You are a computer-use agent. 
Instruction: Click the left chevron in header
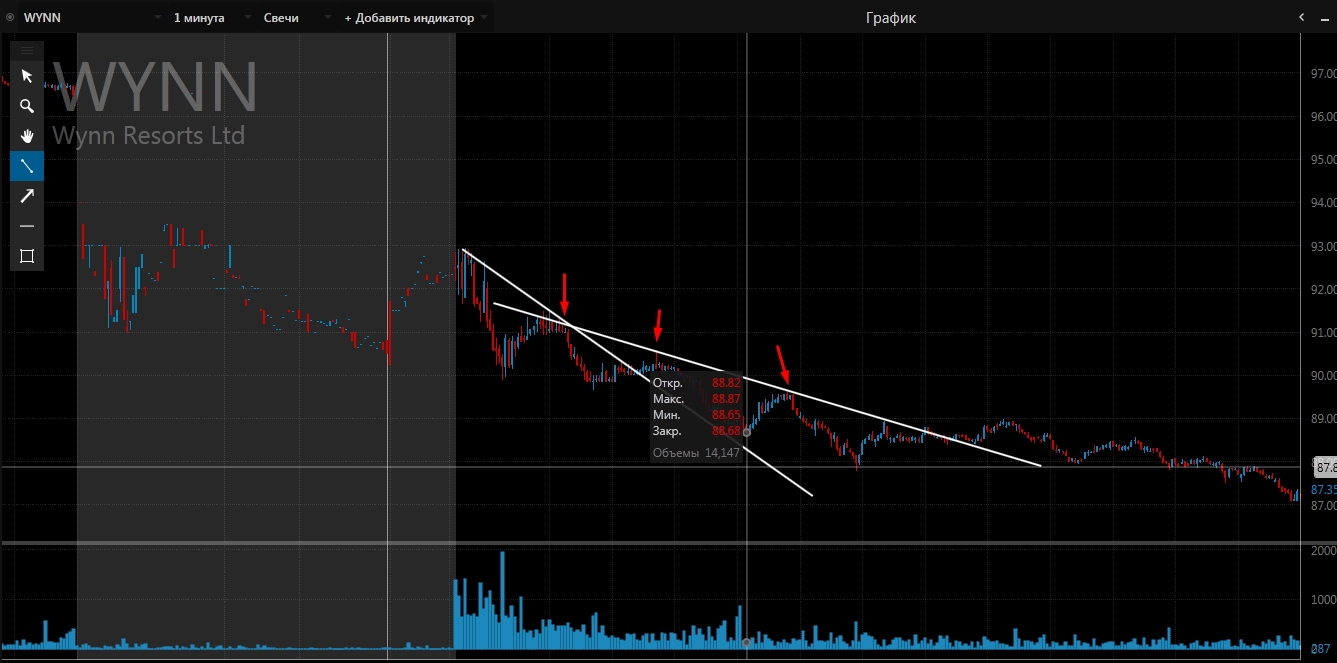click(x=1301, y=17)
